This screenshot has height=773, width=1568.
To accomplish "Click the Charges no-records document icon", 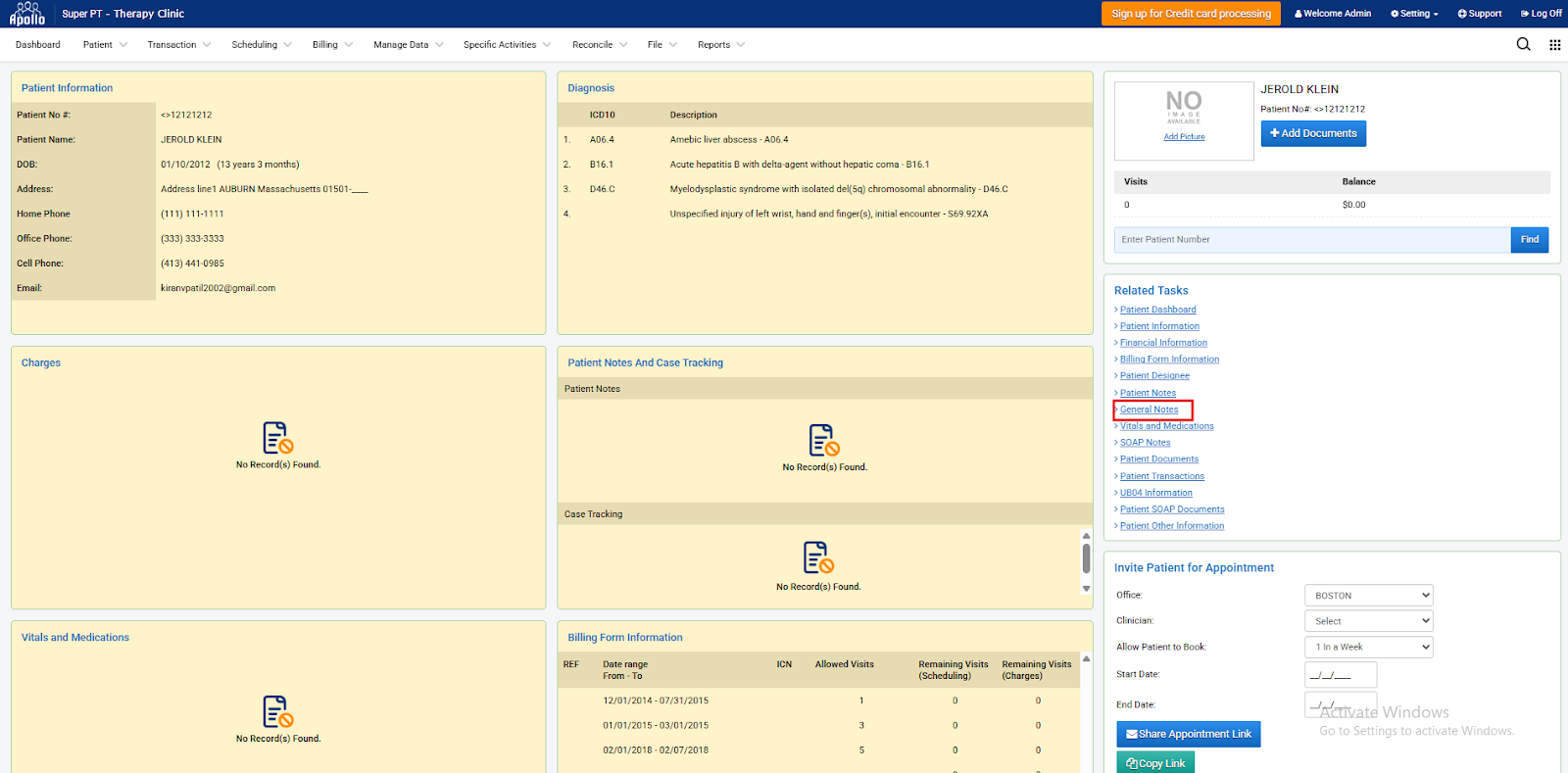I will coord(278,438).
